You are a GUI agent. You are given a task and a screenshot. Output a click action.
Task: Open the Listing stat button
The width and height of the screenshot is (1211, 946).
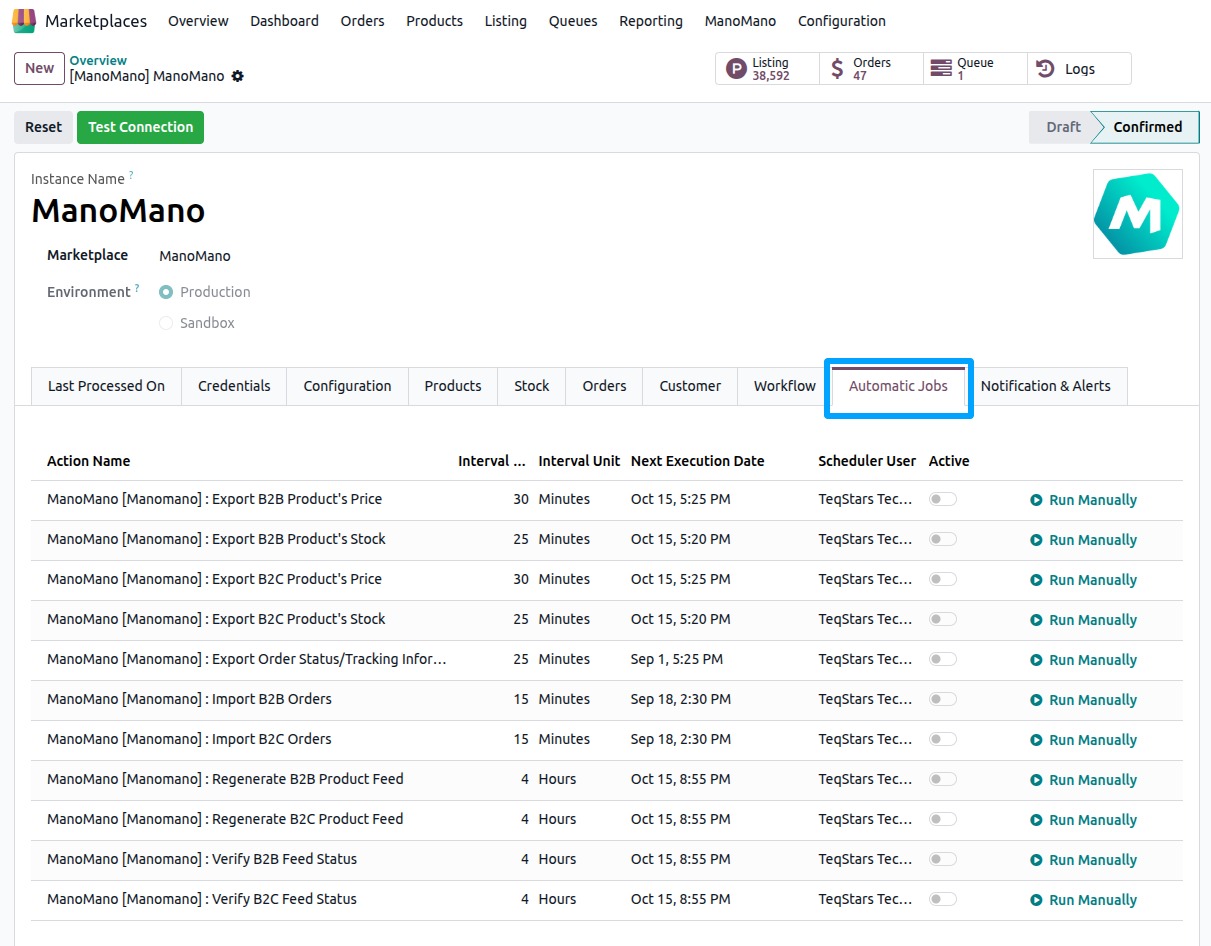coord(767,69)
